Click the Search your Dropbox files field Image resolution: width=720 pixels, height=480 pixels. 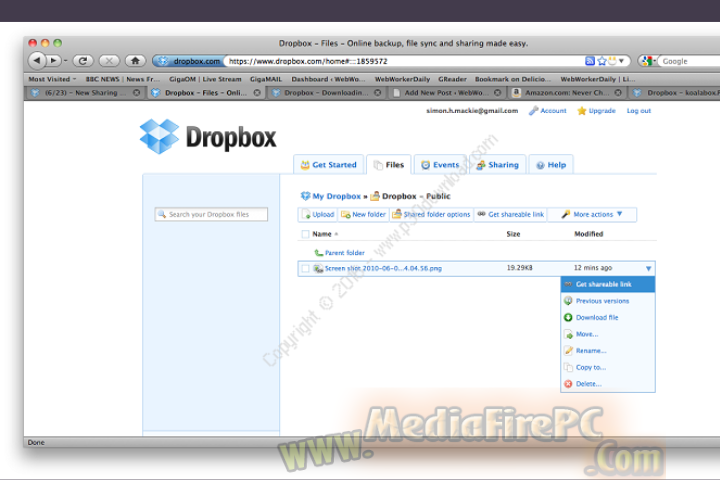click(x=211, y=215)
